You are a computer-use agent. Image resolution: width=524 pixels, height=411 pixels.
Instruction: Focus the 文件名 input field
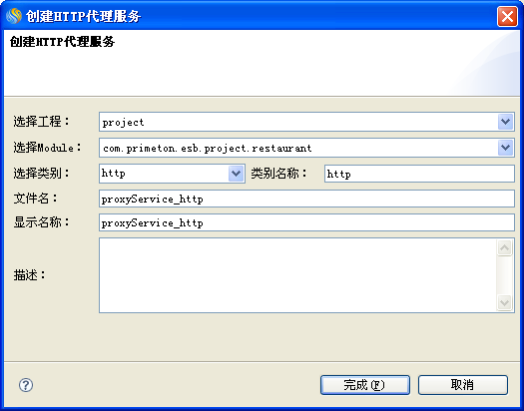(306, 199)
